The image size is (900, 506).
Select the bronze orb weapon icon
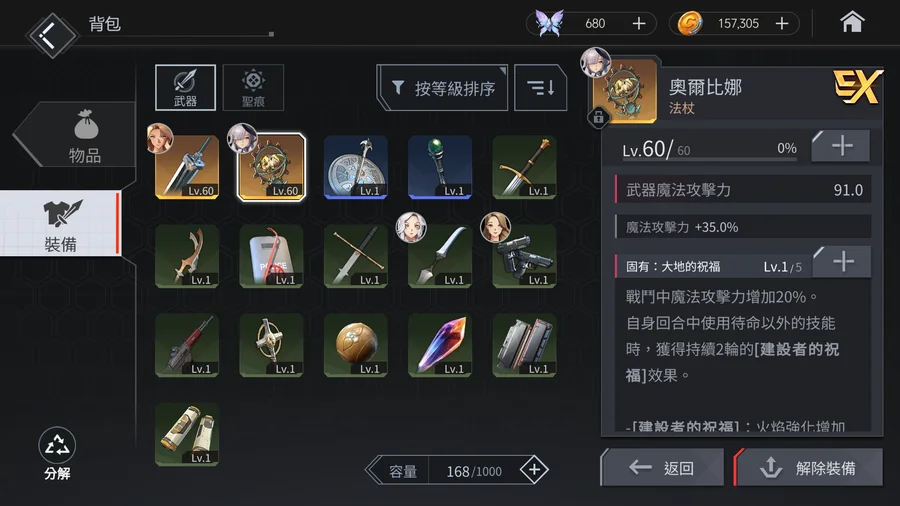[356, 345]
